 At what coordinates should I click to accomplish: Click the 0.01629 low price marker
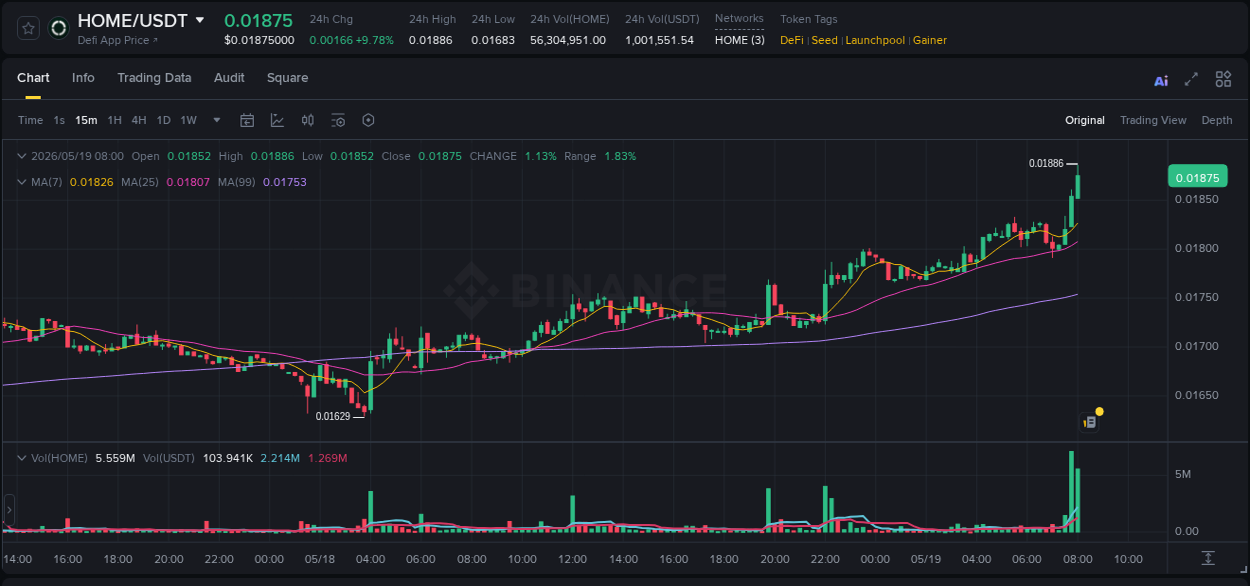[333, 416]
